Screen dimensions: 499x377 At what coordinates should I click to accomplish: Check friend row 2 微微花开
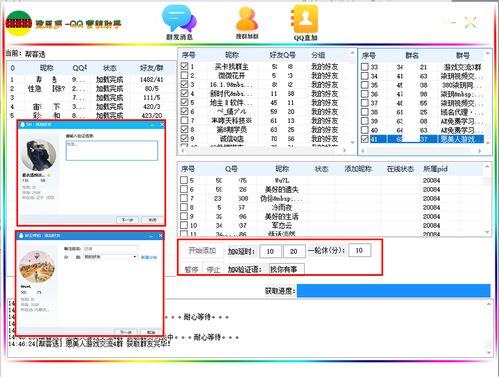(x=184, y=75)
